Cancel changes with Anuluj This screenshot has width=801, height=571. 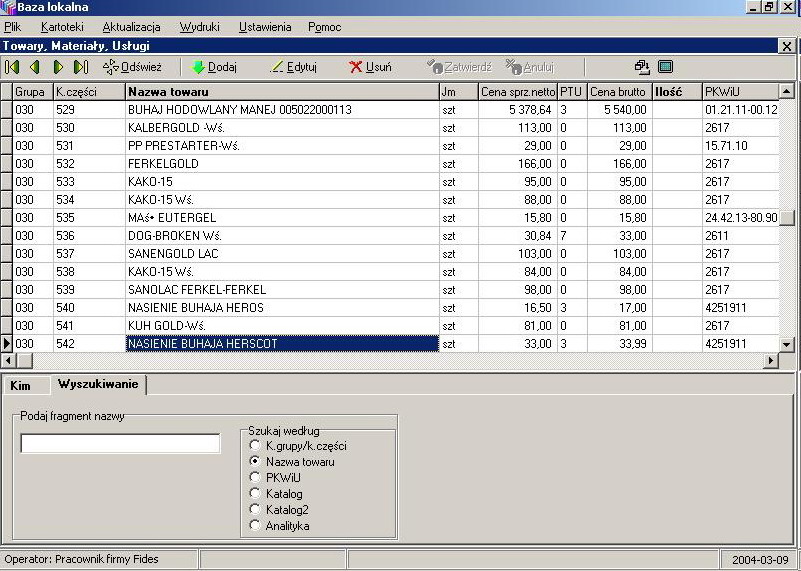click(x=529, y=67)
